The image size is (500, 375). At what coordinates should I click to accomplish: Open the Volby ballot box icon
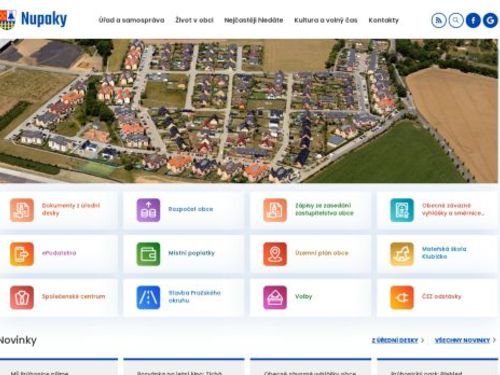pyautogui.click(x=275, y=297)
